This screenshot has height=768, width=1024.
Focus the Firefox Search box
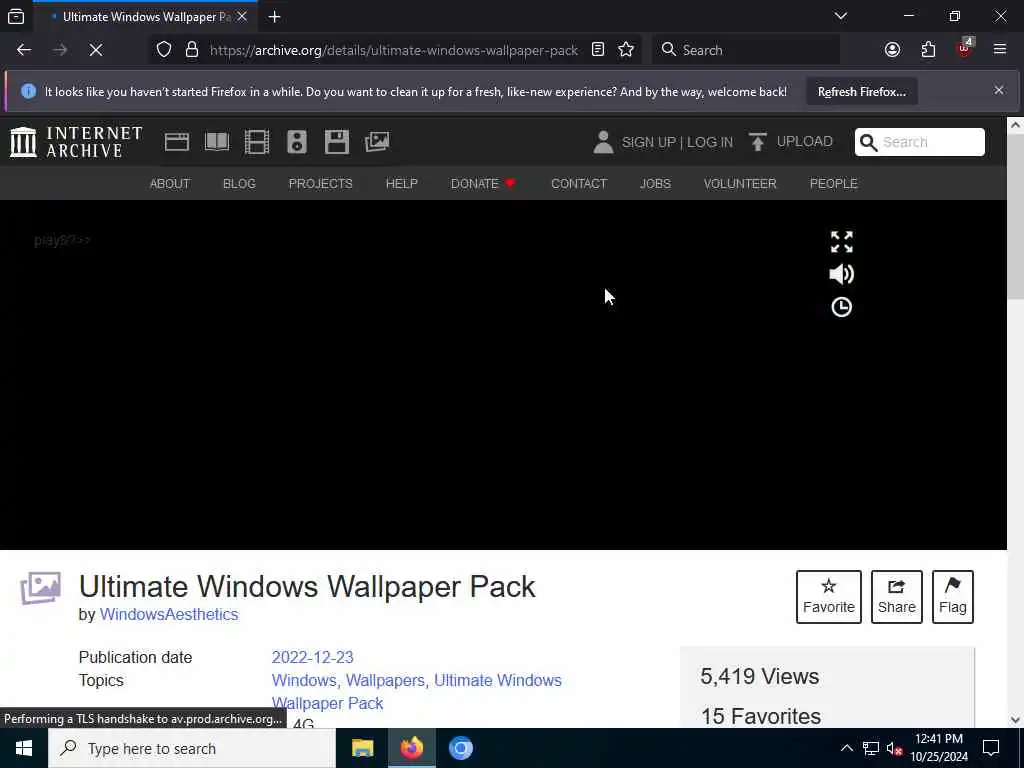coord(746,50)
